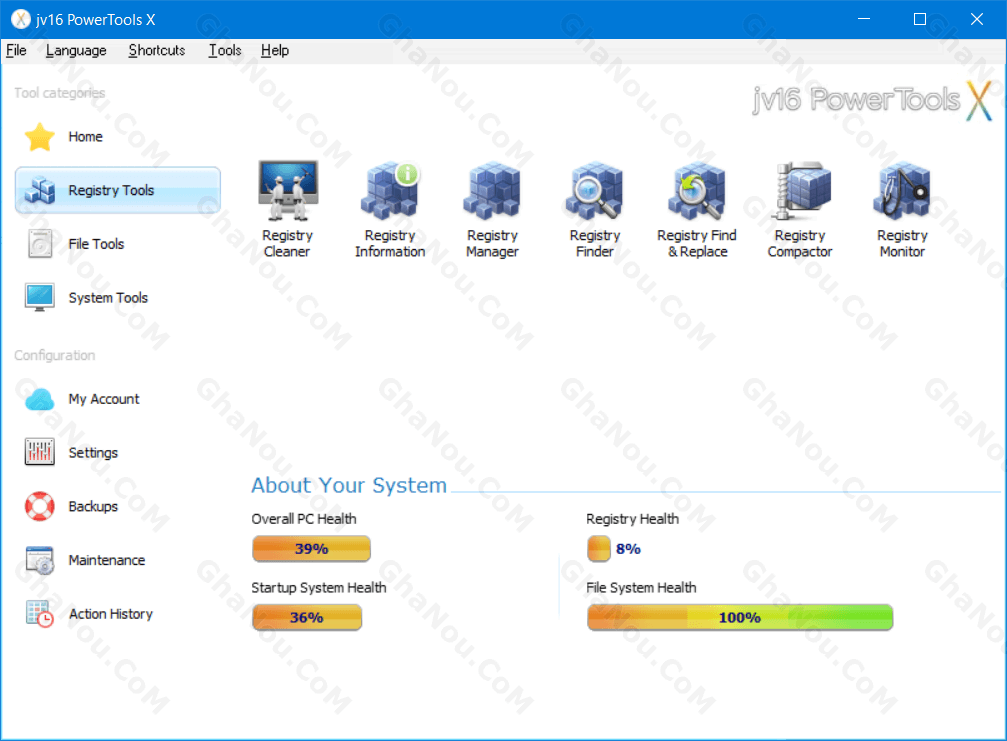Open My Account label
The height and width of the screenshot is (741, 1007).
104,399
